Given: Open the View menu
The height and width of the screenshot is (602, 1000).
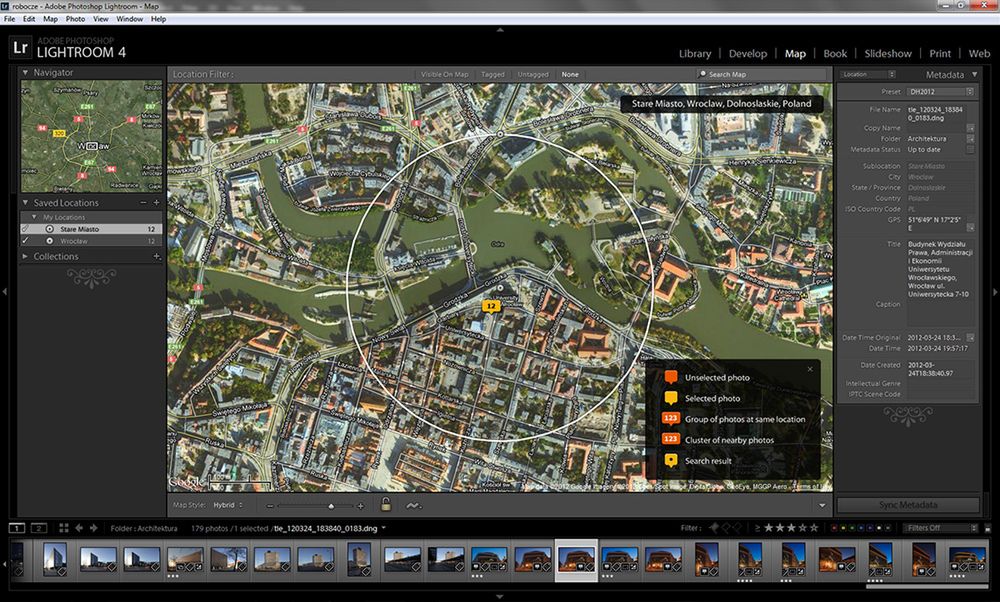Looking at the screenshot, I should coord(101,19).
